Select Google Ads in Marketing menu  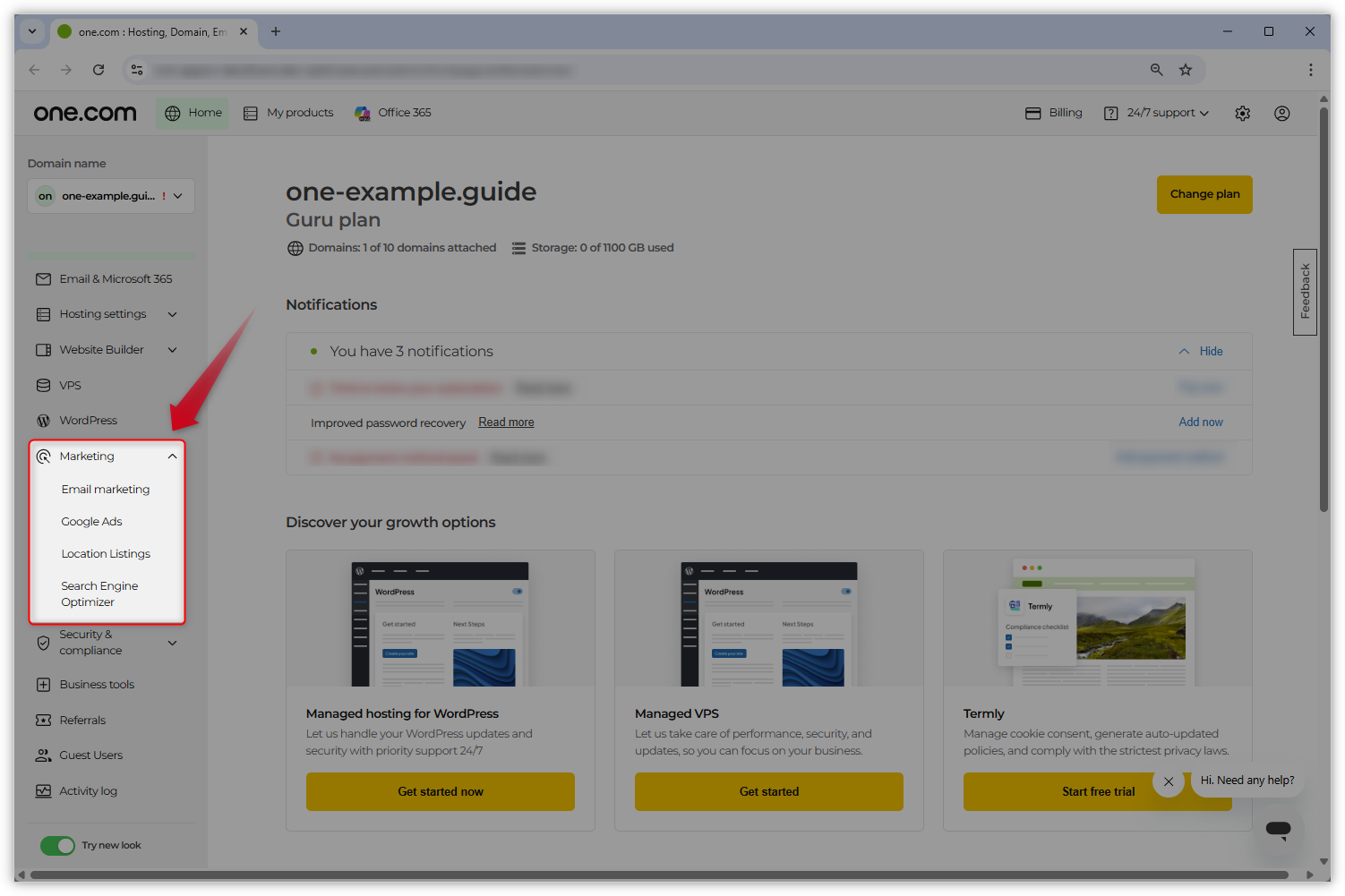pyautogui.click(x=91, y=522)
